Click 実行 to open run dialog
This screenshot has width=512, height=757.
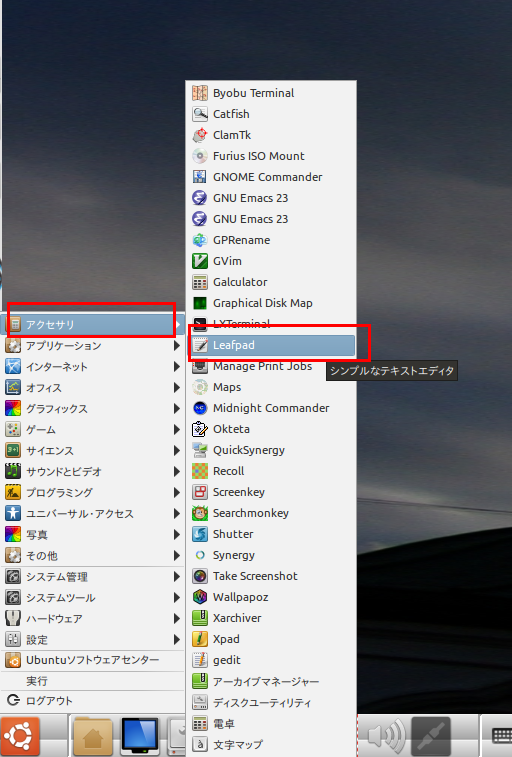point(93,681)
